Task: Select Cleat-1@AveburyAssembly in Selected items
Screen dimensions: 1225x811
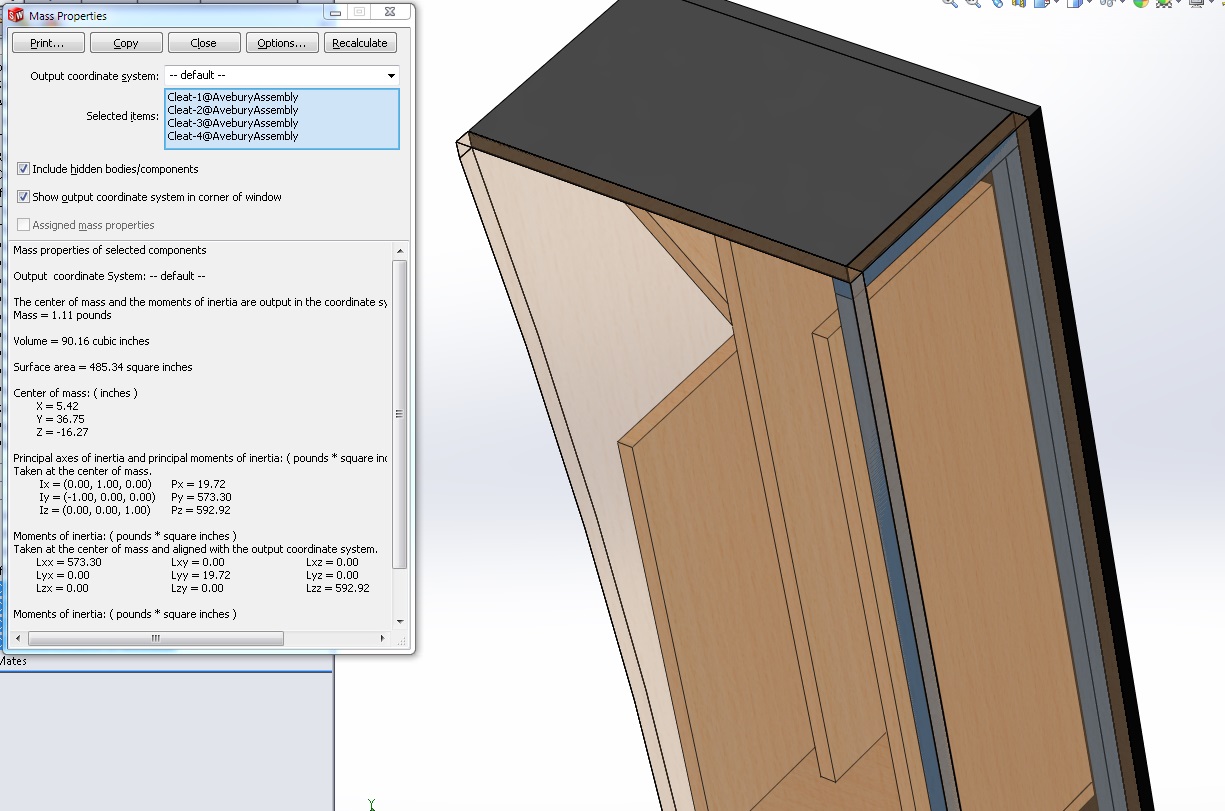Action: coord(233,97)
